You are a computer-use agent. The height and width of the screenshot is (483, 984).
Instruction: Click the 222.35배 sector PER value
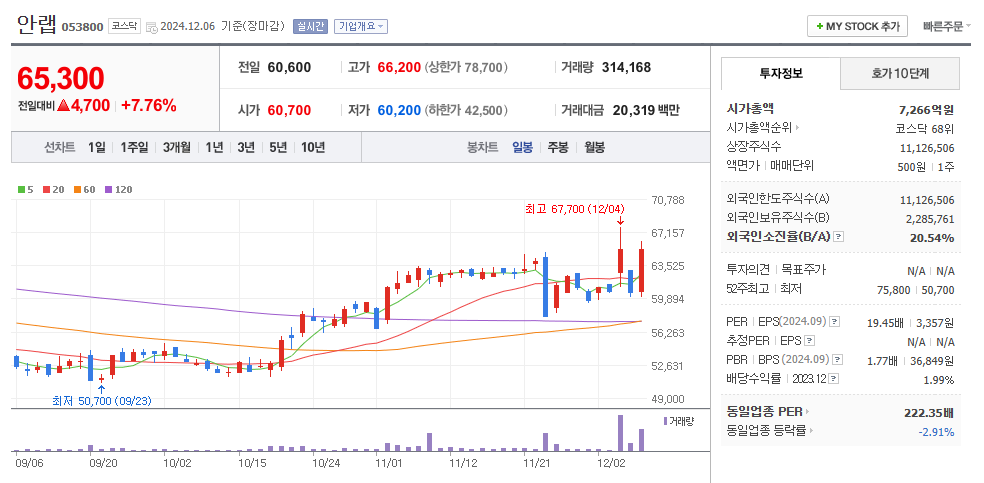tap(928, 413)
